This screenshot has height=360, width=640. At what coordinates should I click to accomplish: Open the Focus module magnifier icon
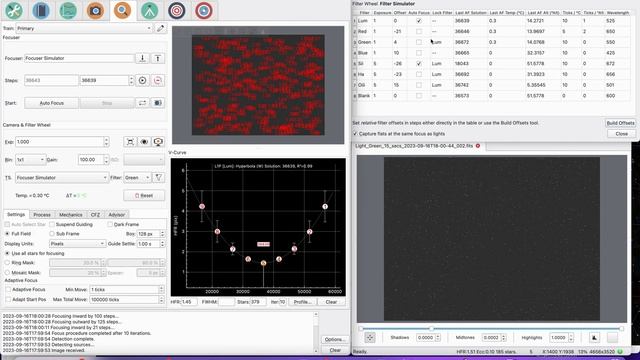[x=122, y=10]
